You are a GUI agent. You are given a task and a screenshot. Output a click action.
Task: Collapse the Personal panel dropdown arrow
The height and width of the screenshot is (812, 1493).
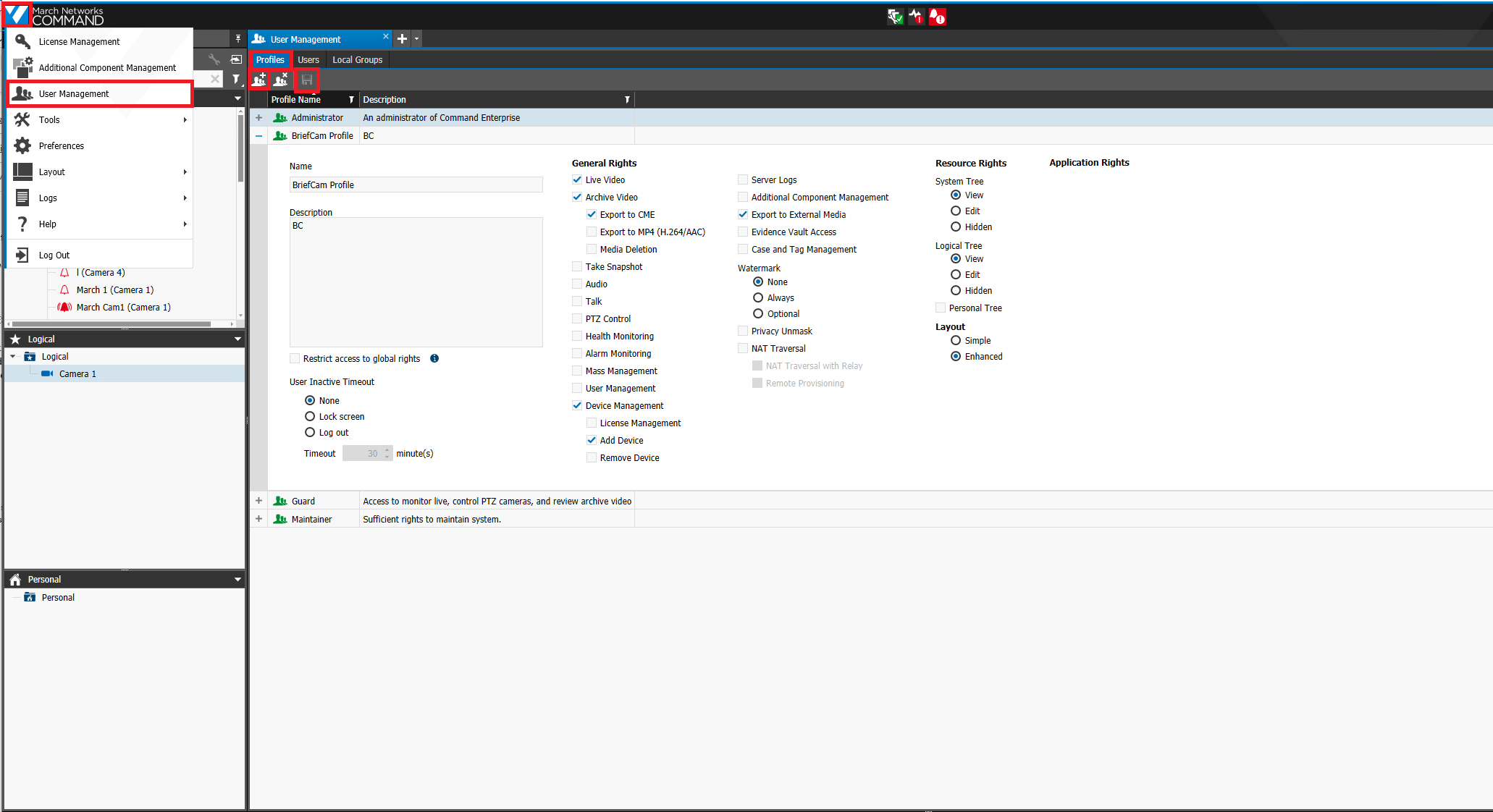pos(237,579)
